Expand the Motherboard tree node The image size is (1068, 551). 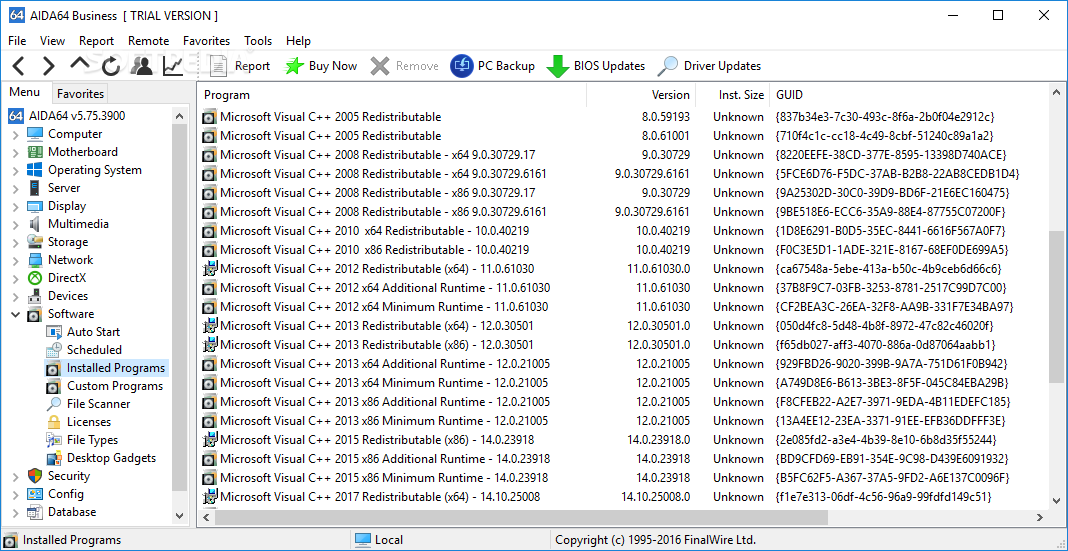[15, 152]
